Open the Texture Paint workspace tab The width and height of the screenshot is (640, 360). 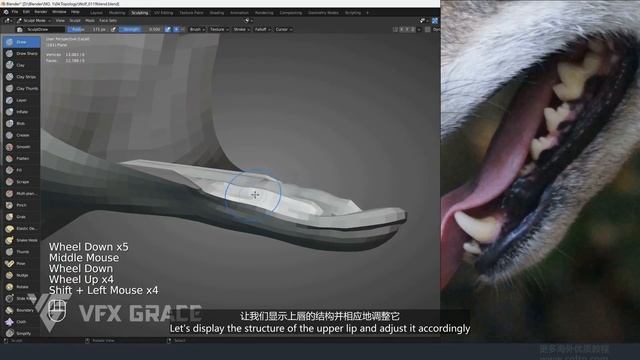(x=191, y=13)
